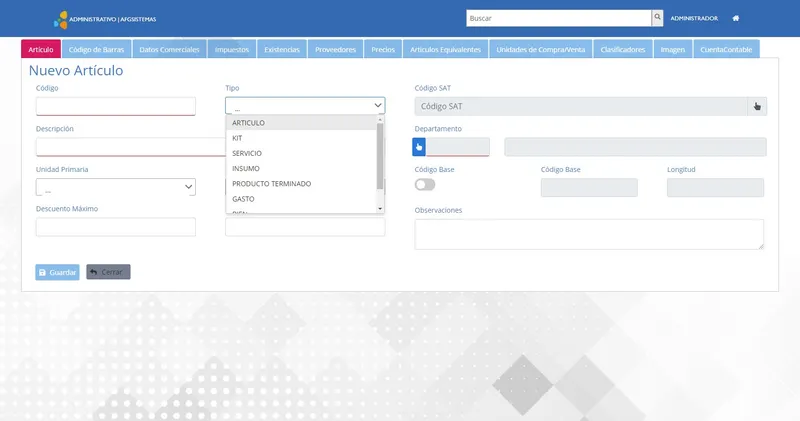Viewport: 800px width, 421px height.
Task: Click the ADMINISTRADOR user link
Action: coord(694,18)
